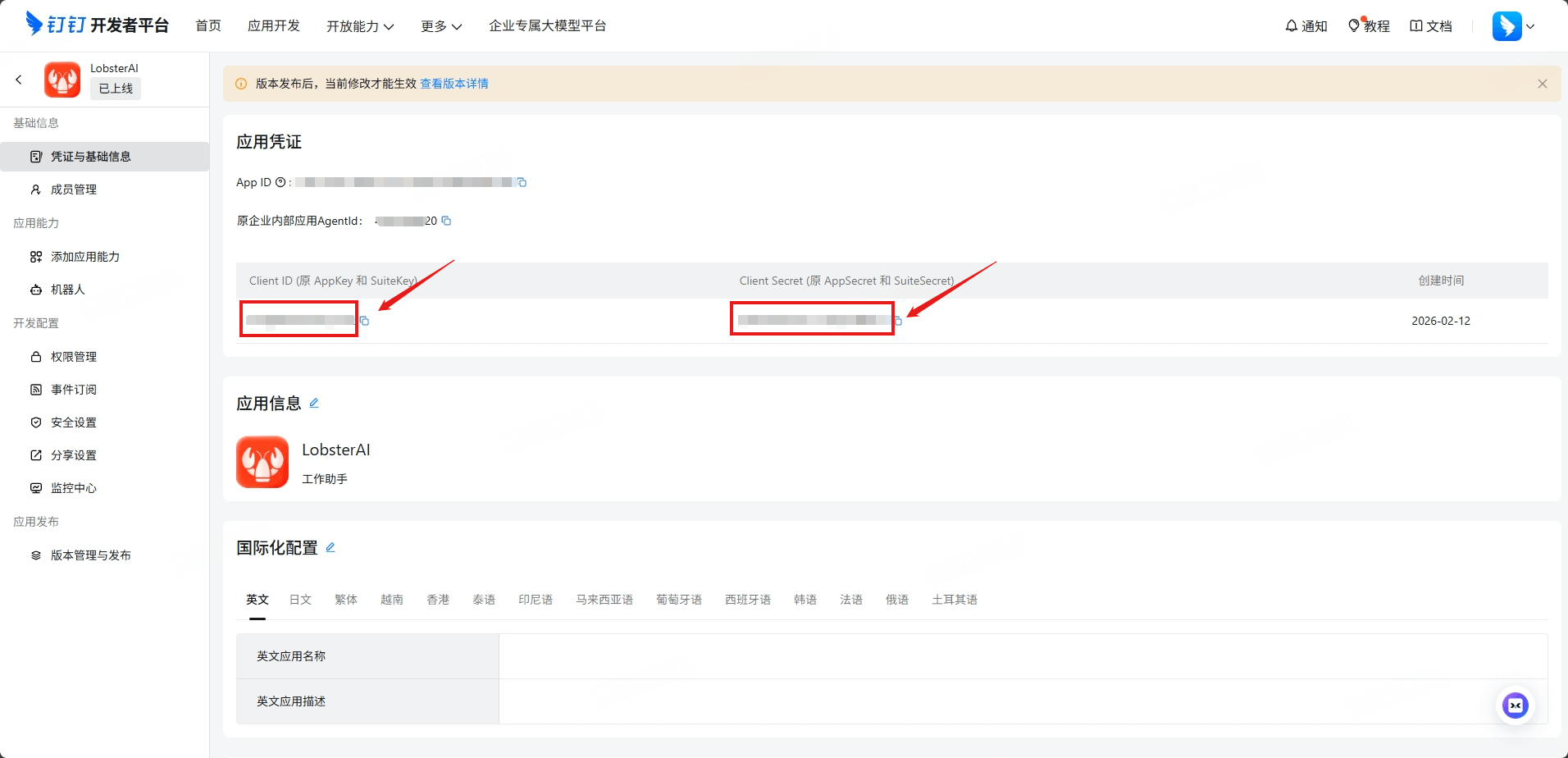Open the 通知 notifications bell

(x=1306, y=25)
